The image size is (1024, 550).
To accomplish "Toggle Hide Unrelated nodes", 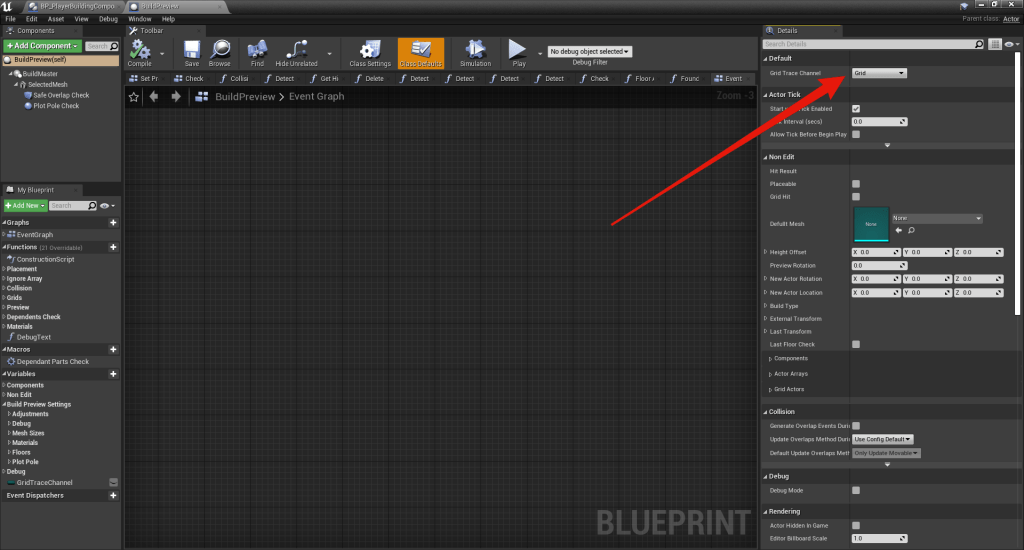I will 296,53.
